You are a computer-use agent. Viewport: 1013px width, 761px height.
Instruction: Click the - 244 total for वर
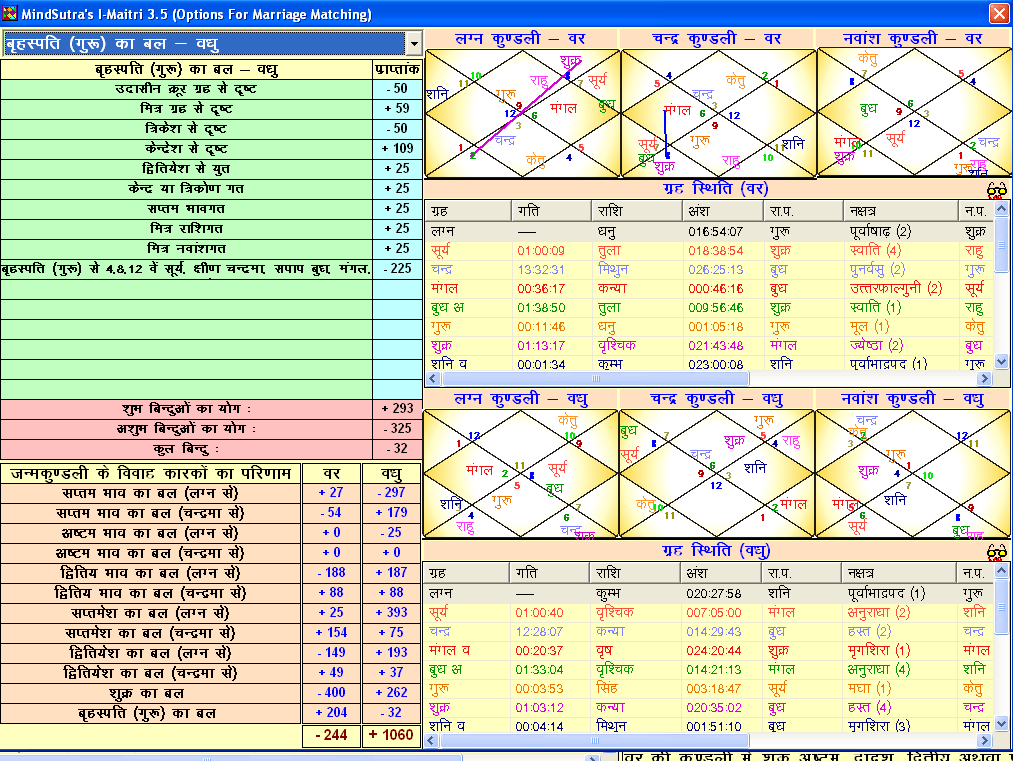(x=331, y=735)
